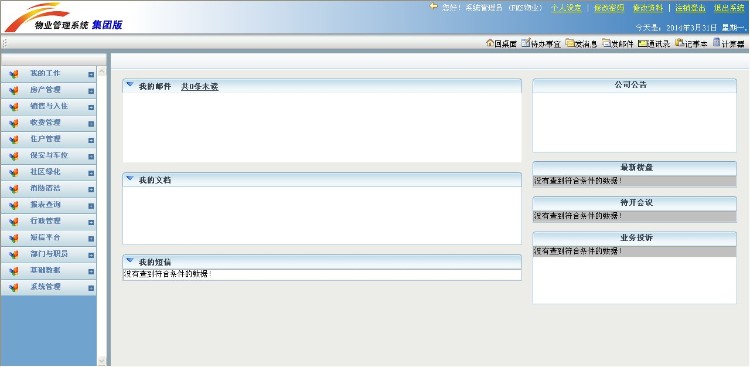Click the 我的短信 panel title
The width and height of the screenshot is (750, 367).
click(154, 263)
